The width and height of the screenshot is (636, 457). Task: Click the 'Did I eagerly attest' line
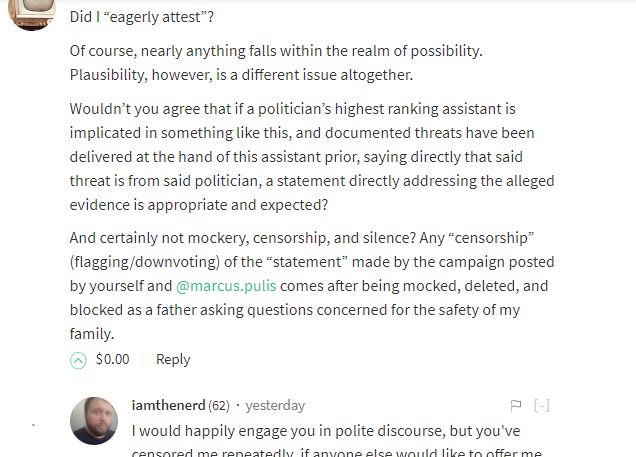(142, 18)
